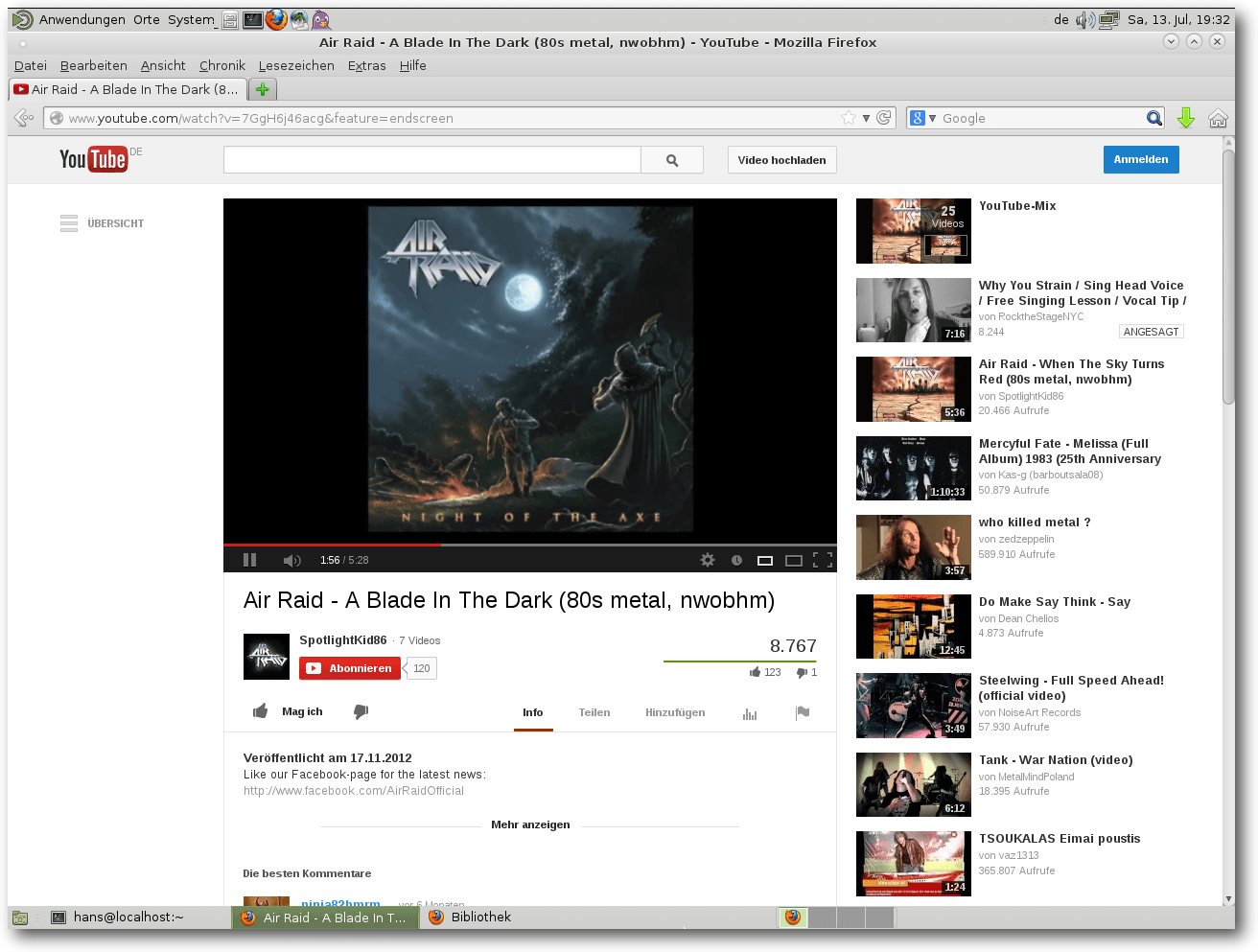Open the Bearbeiten menu

click(94, 65)
